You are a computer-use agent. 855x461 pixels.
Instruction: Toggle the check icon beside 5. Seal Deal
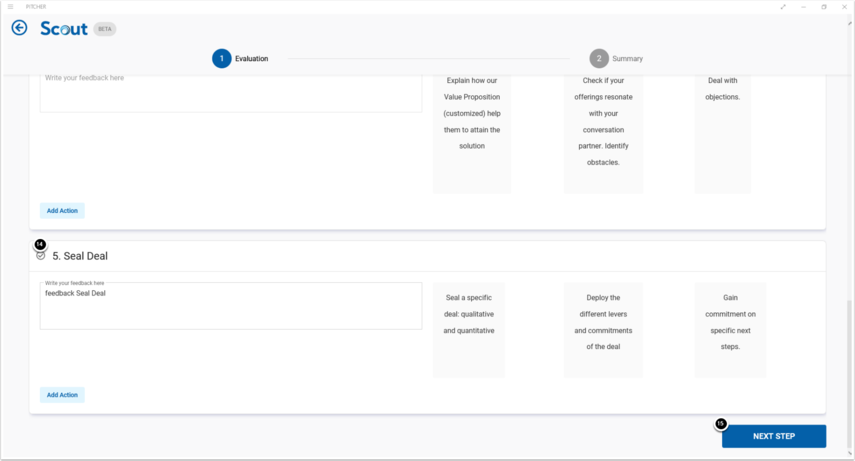(x=41, y=256)
